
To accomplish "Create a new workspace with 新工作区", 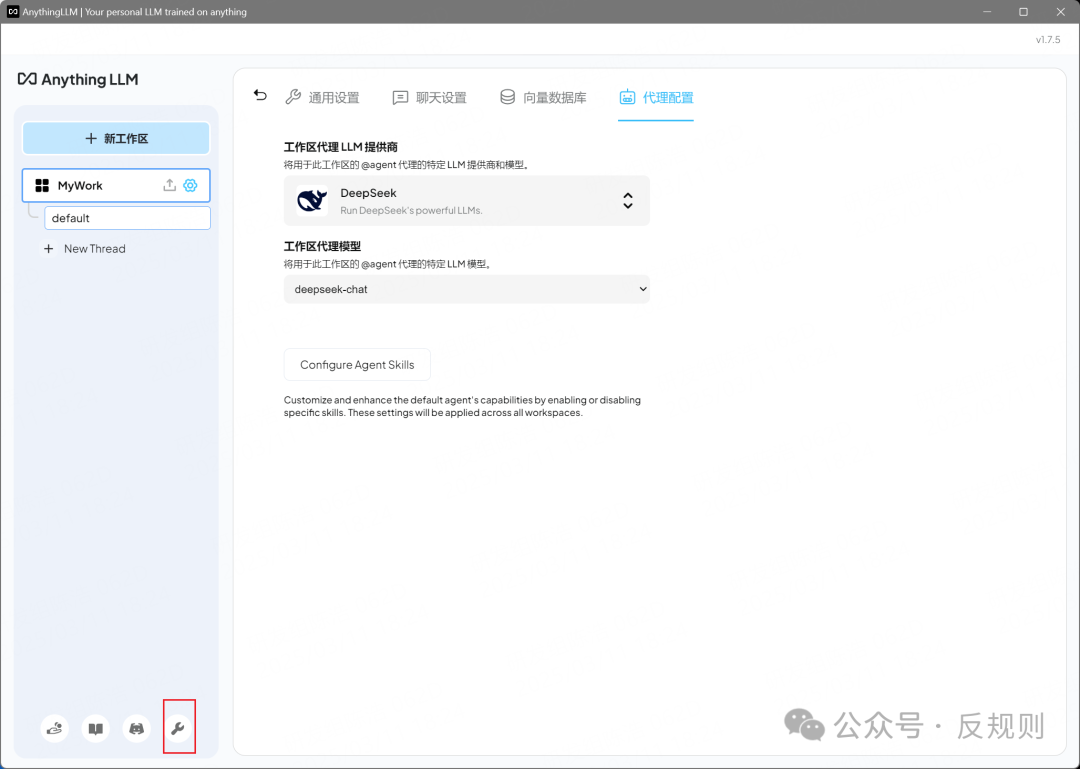I will pyautogui.click(x=116, y=139).
